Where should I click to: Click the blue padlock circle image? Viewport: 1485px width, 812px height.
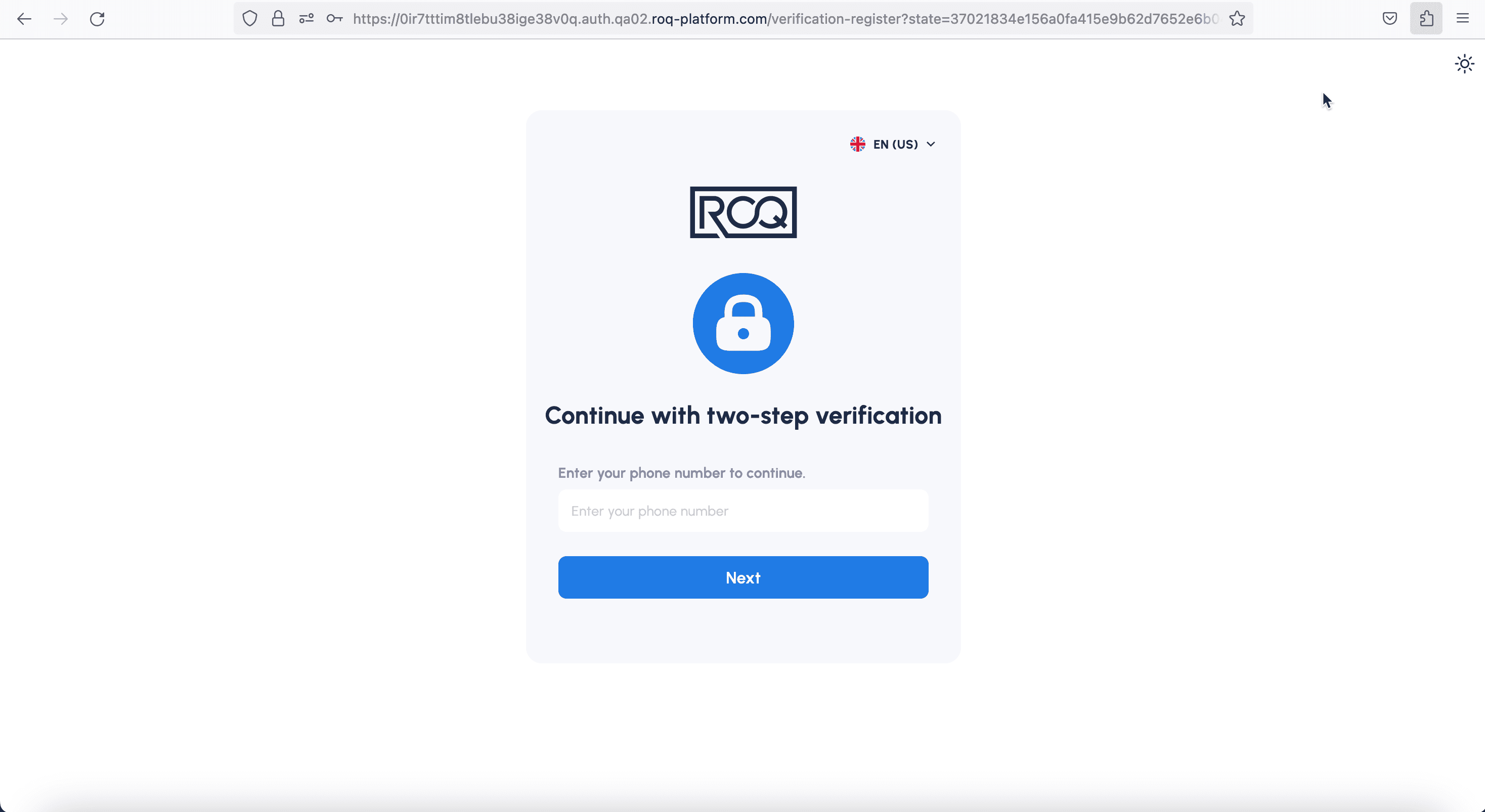click(x=743, y=323)
